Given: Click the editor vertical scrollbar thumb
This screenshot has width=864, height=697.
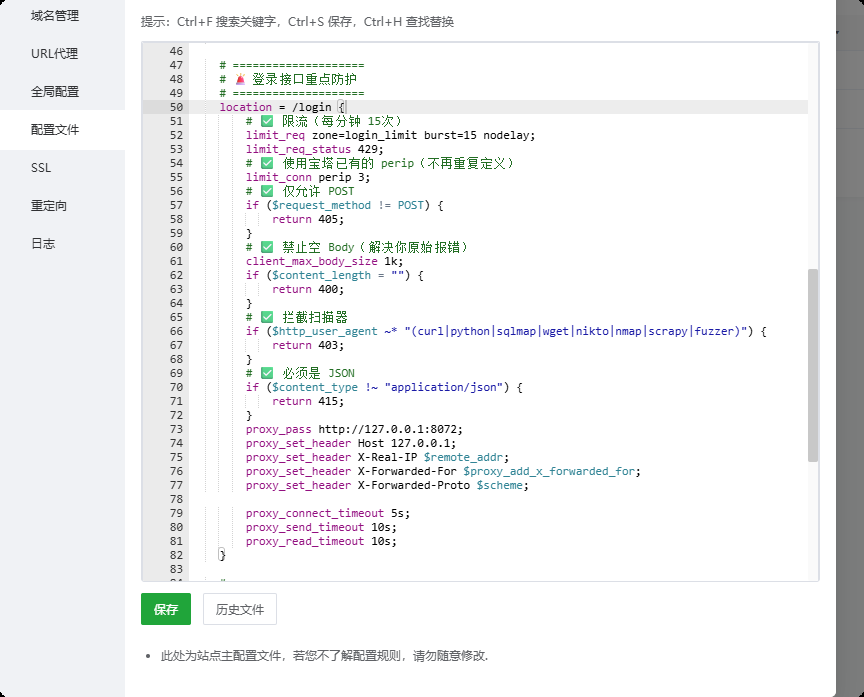Looking at the screenshot, I should pos(813,365).
